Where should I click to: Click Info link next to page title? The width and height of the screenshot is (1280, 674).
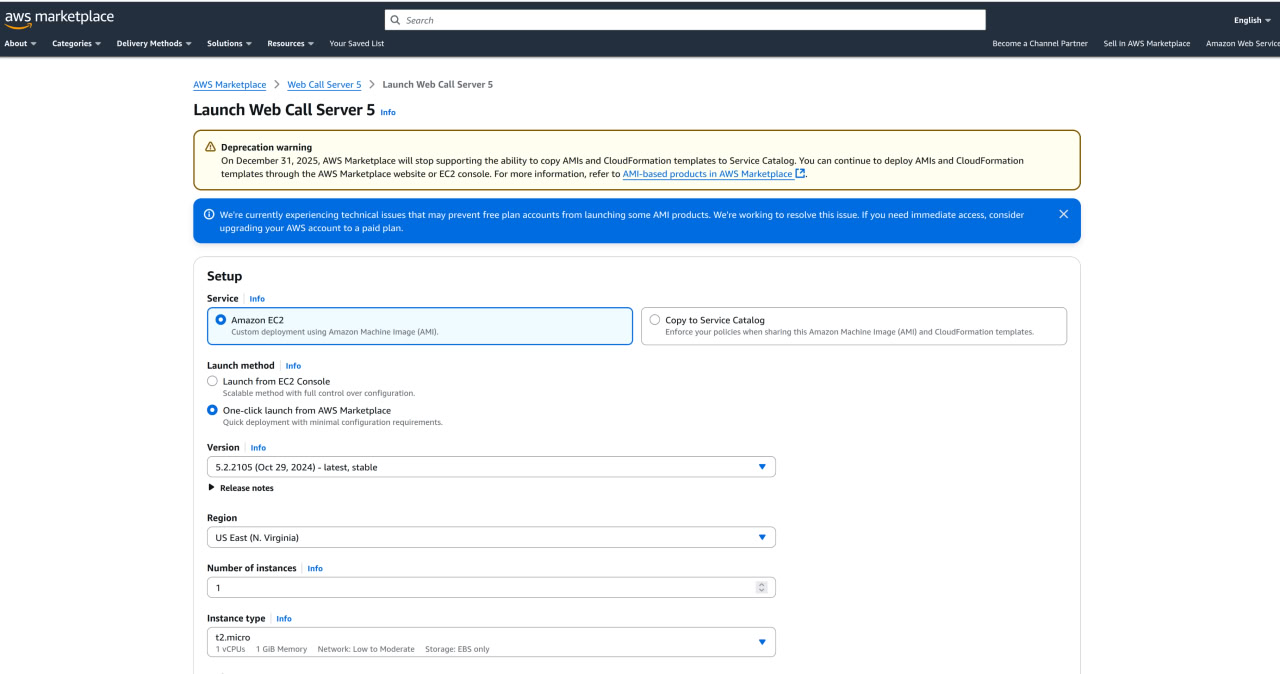pyautogui.click(x=388, y=112)
